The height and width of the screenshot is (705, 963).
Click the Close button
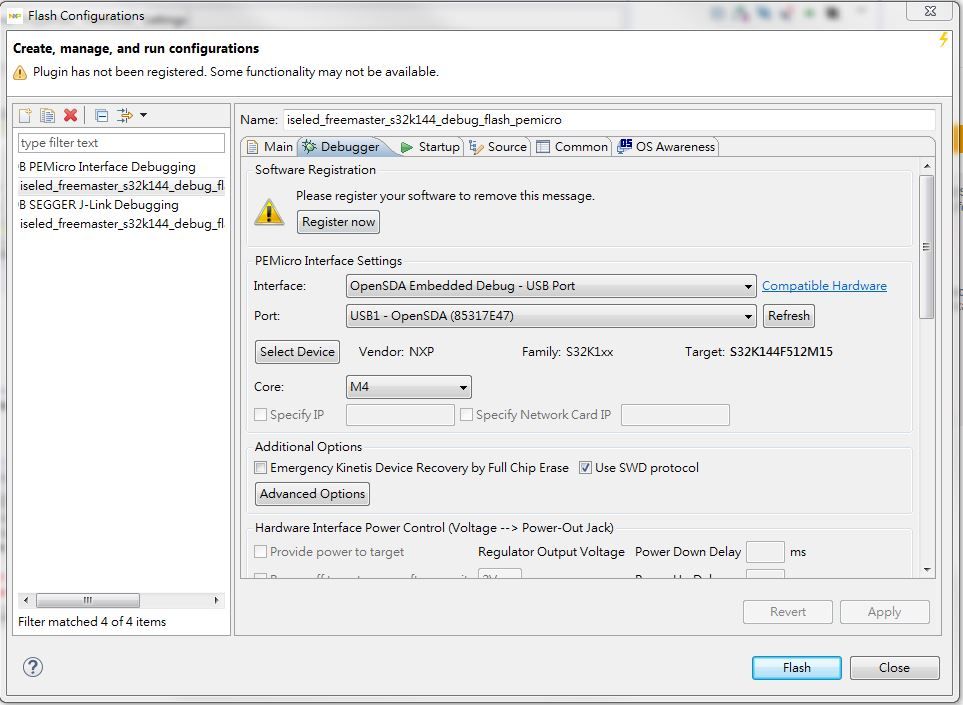894,668
